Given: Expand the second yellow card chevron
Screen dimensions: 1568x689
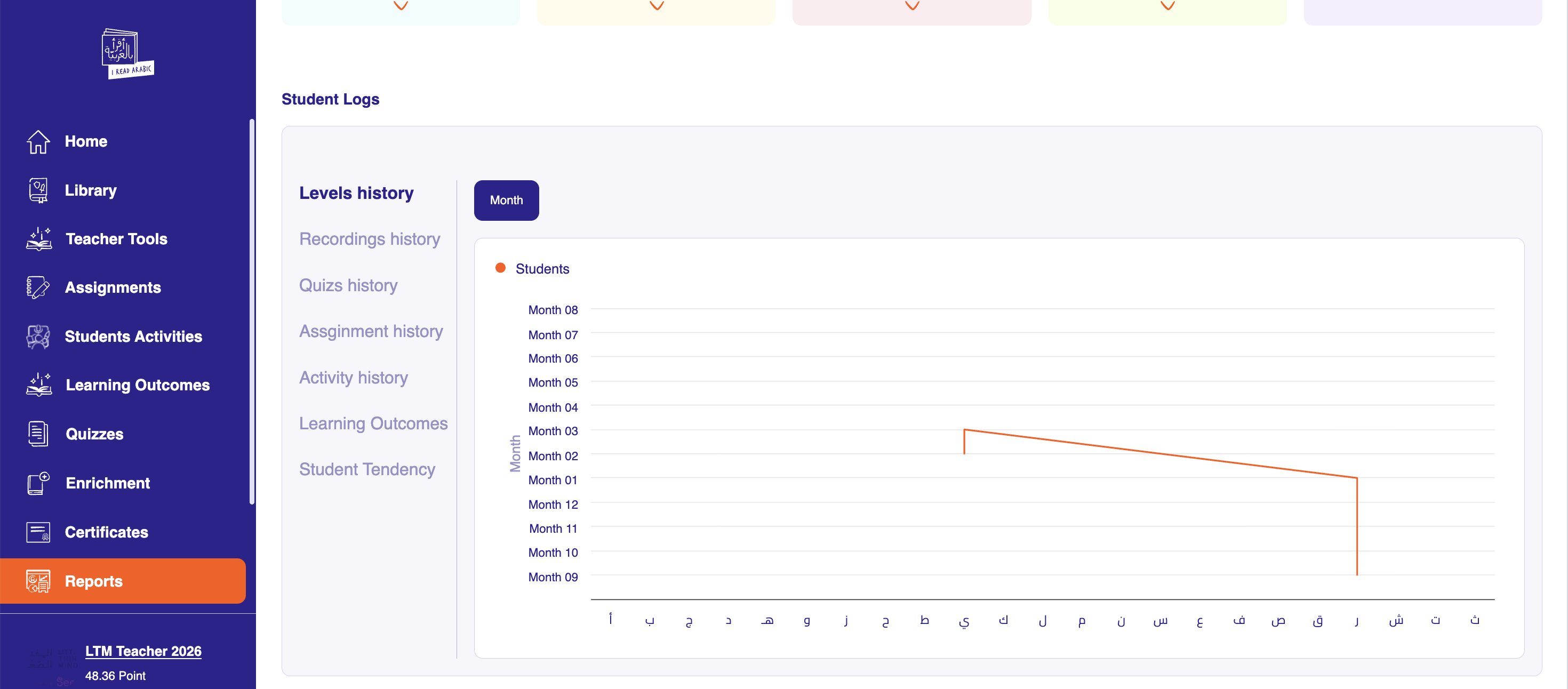Looking at the screenshot, I should pyautogui.click(x=656, y=5).
